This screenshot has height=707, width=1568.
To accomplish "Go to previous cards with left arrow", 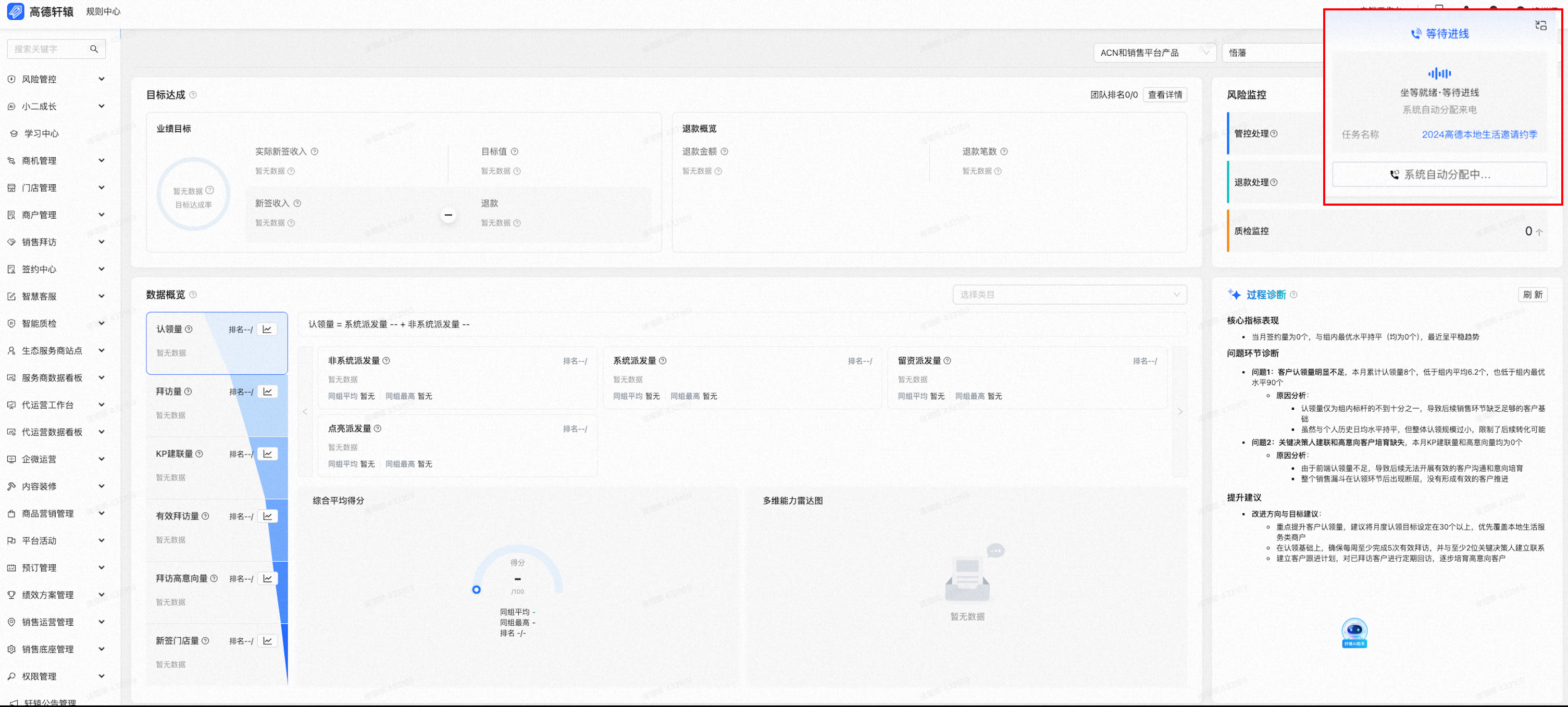I will tap(306, 412).
